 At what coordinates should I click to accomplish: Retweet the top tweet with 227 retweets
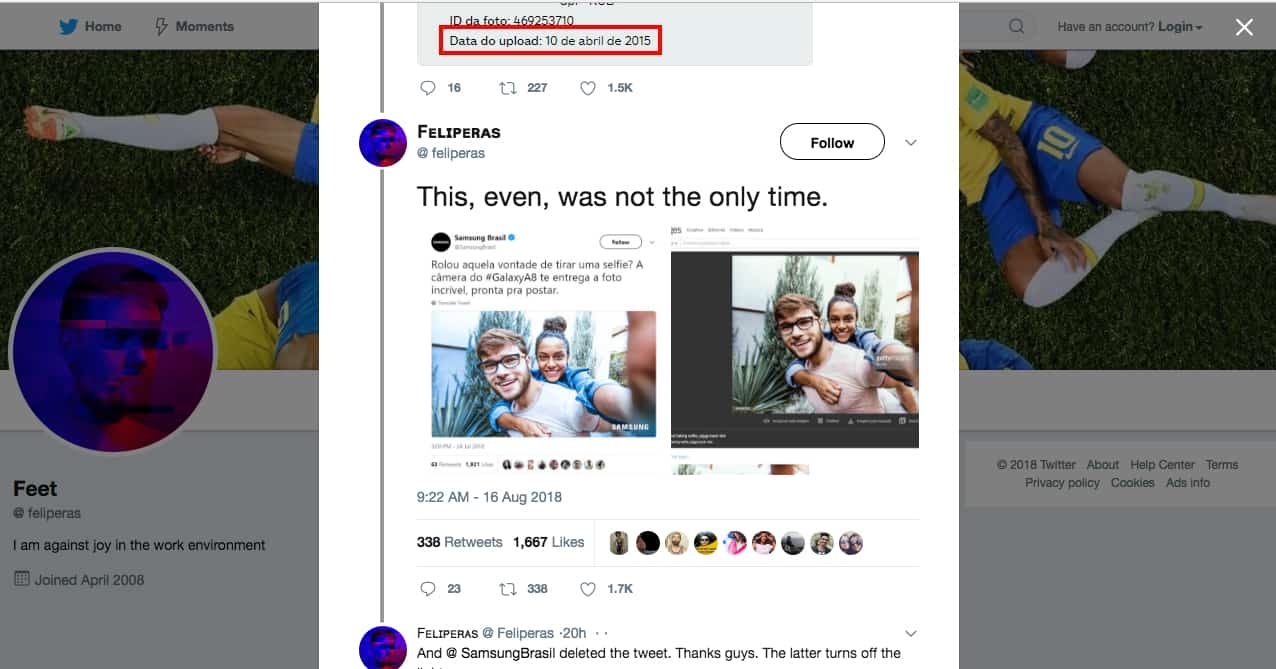tap(508, 88)
